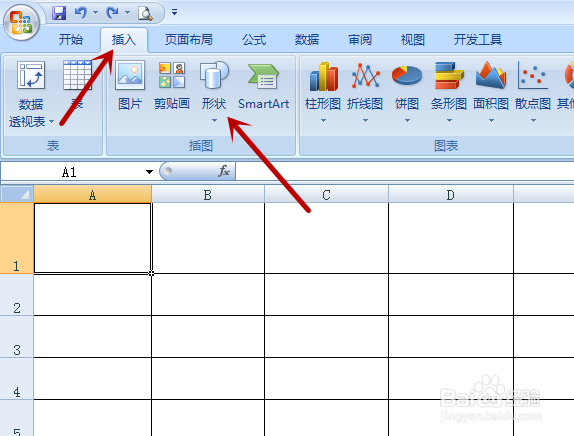Click the Name Box showing A1
Viewport: 574px width, 436px height.
click(x=70, y=172)
